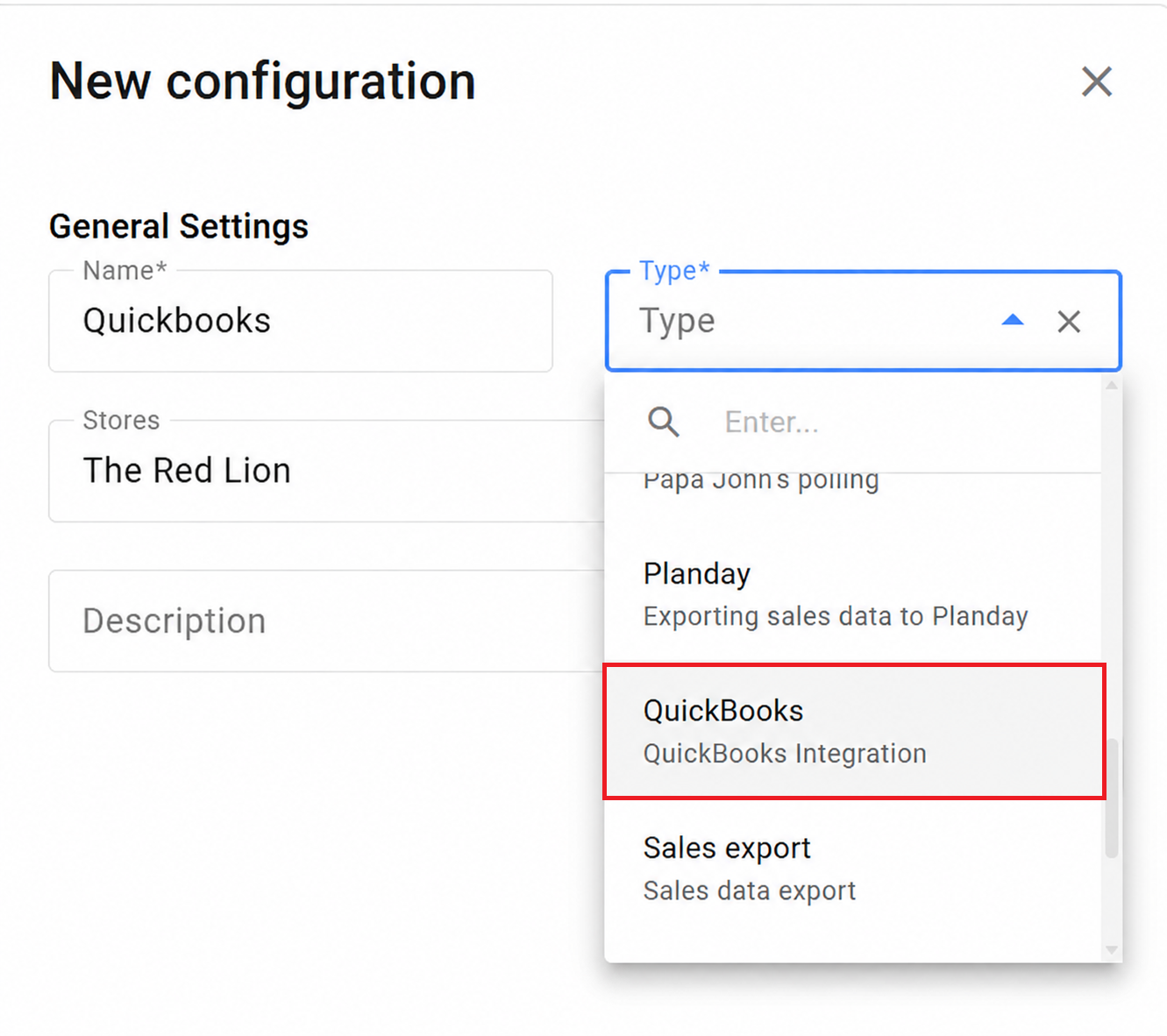Click the New configuration title
Image resolution: width=1167 pixels, height=1036 pixels.
point(262,82)
